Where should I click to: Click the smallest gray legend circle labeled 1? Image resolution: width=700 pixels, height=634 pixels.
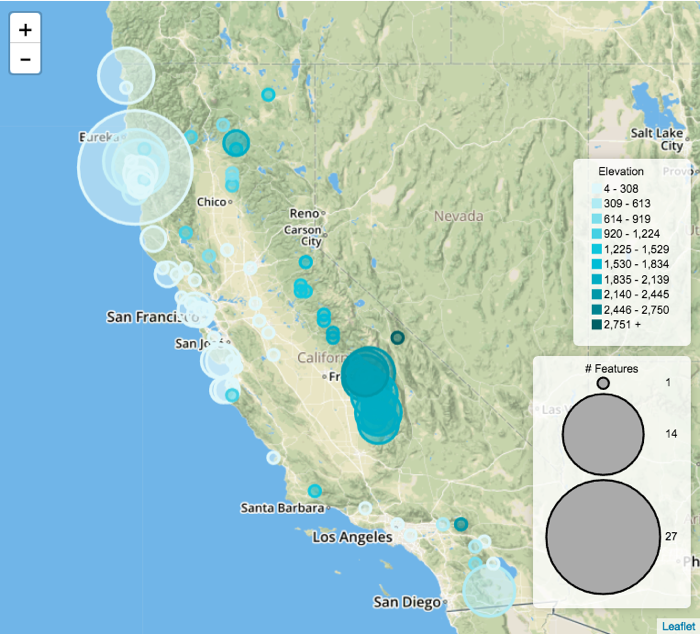603,383
